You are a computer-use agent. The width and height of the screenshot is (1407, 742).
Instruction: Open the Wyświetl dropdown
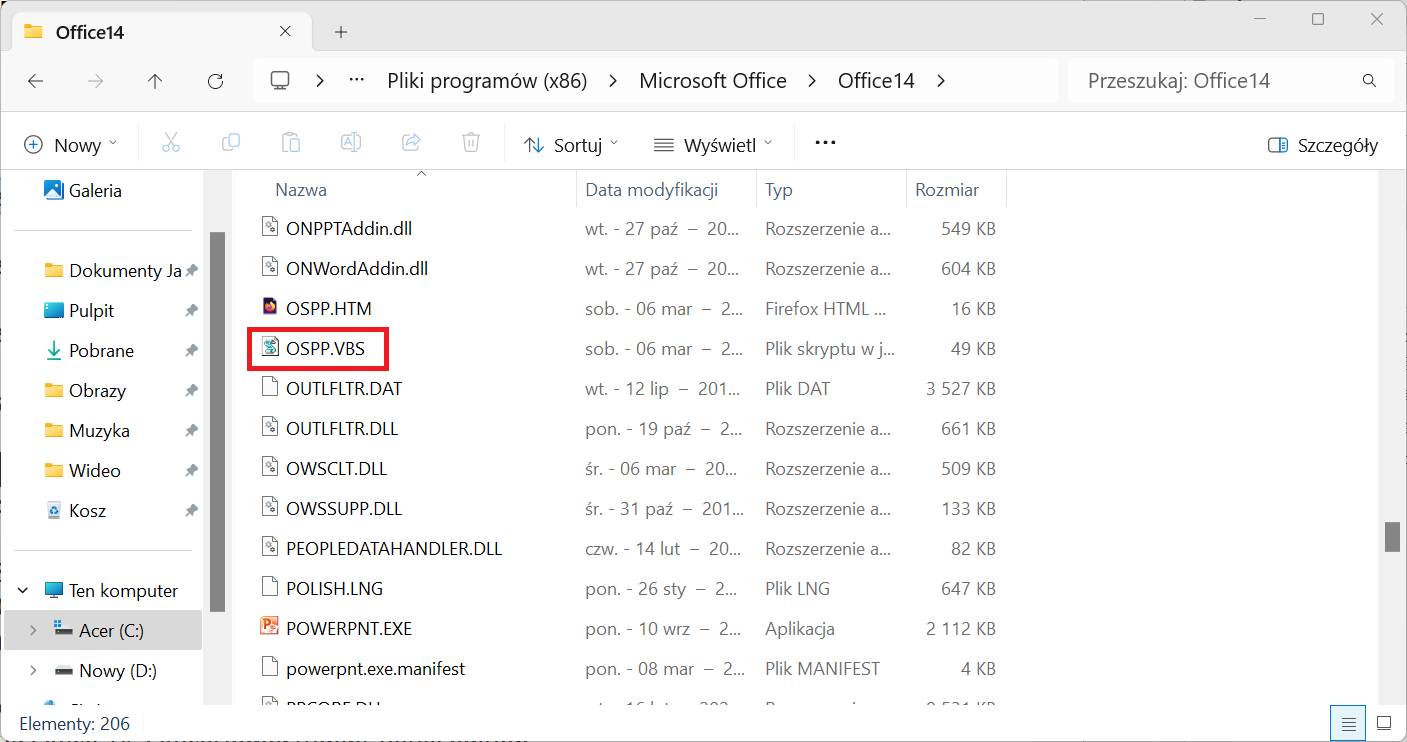click(713, 145)
